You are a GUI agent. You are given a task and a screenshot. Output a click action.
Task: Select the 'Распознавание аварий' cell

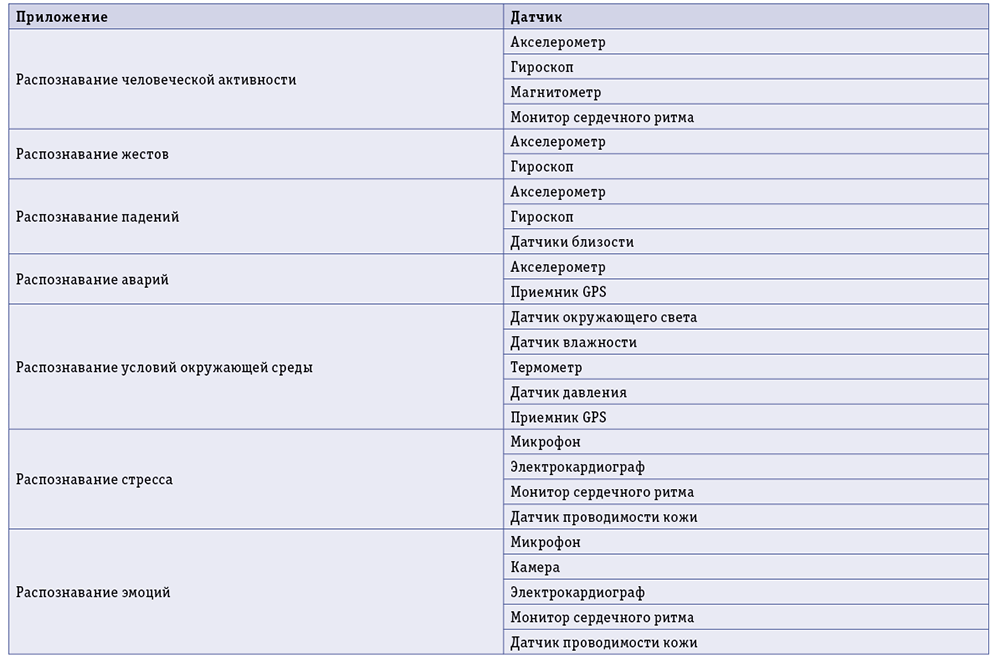tap(256, 279)
